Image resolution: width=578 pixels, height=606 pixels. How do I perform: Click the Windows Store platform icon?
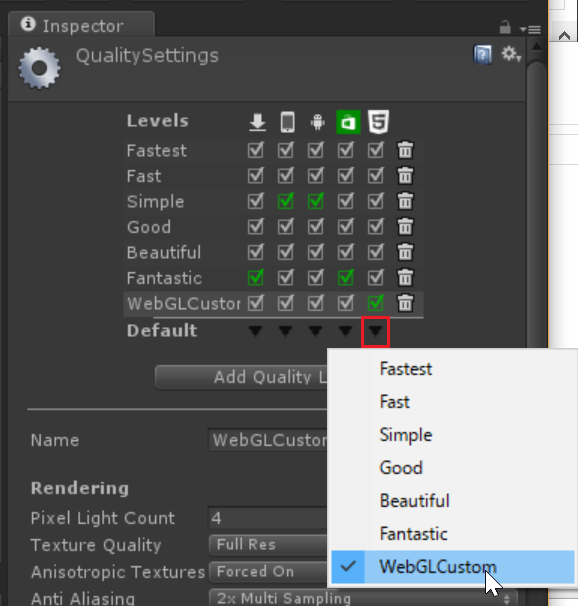(x=348, y=122)
